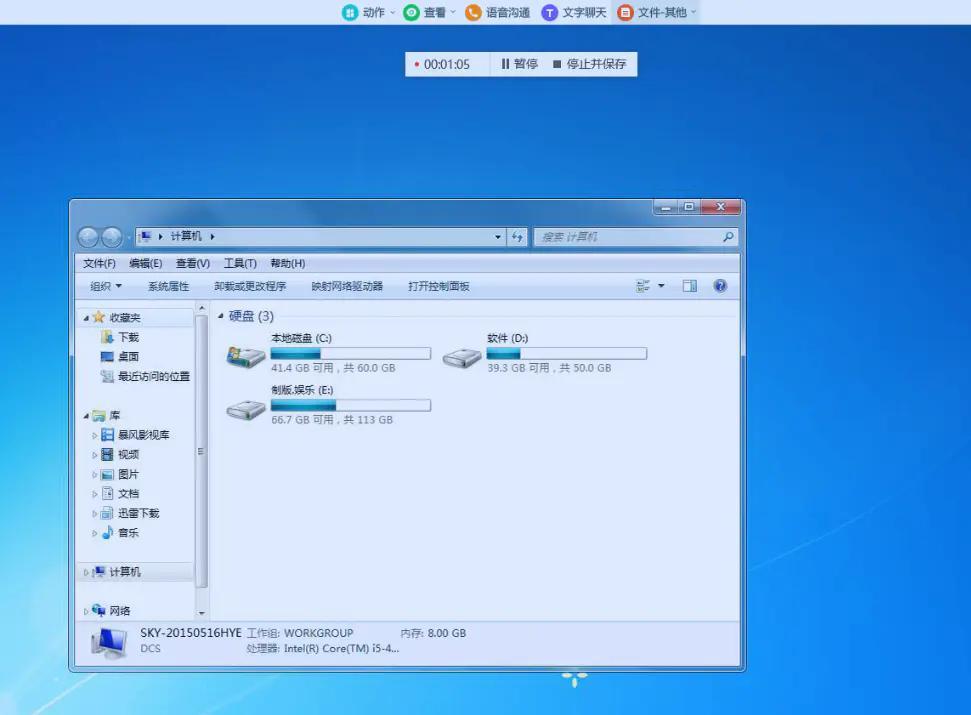971x715 pixels.
Task: Click the computer icon in details pane
Action: pyautogui.click(x=109, y=642)
